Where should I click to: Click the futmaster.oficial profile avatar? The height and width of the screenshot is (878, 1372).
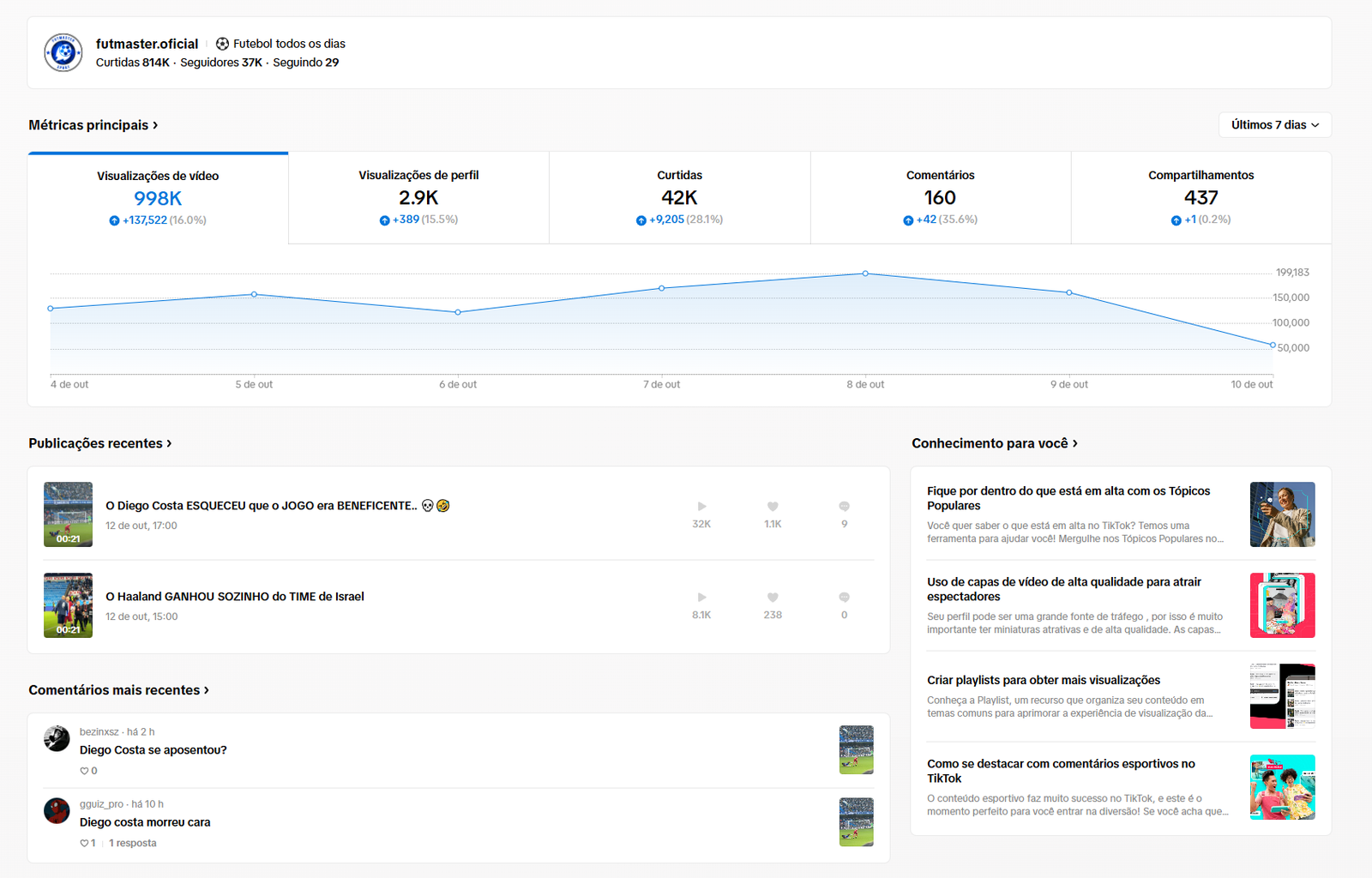point(63,53)
